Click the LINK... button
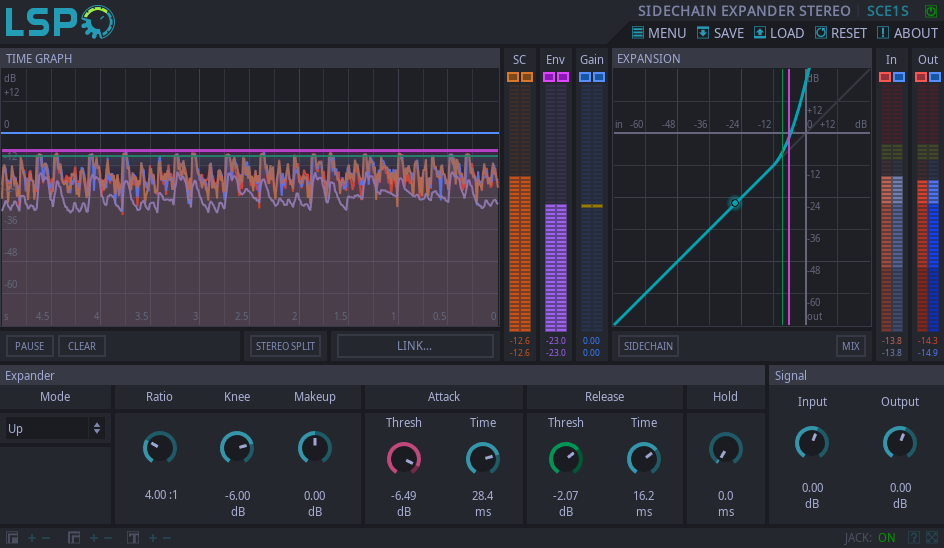The image size is (944, 548). click(415, 346)
